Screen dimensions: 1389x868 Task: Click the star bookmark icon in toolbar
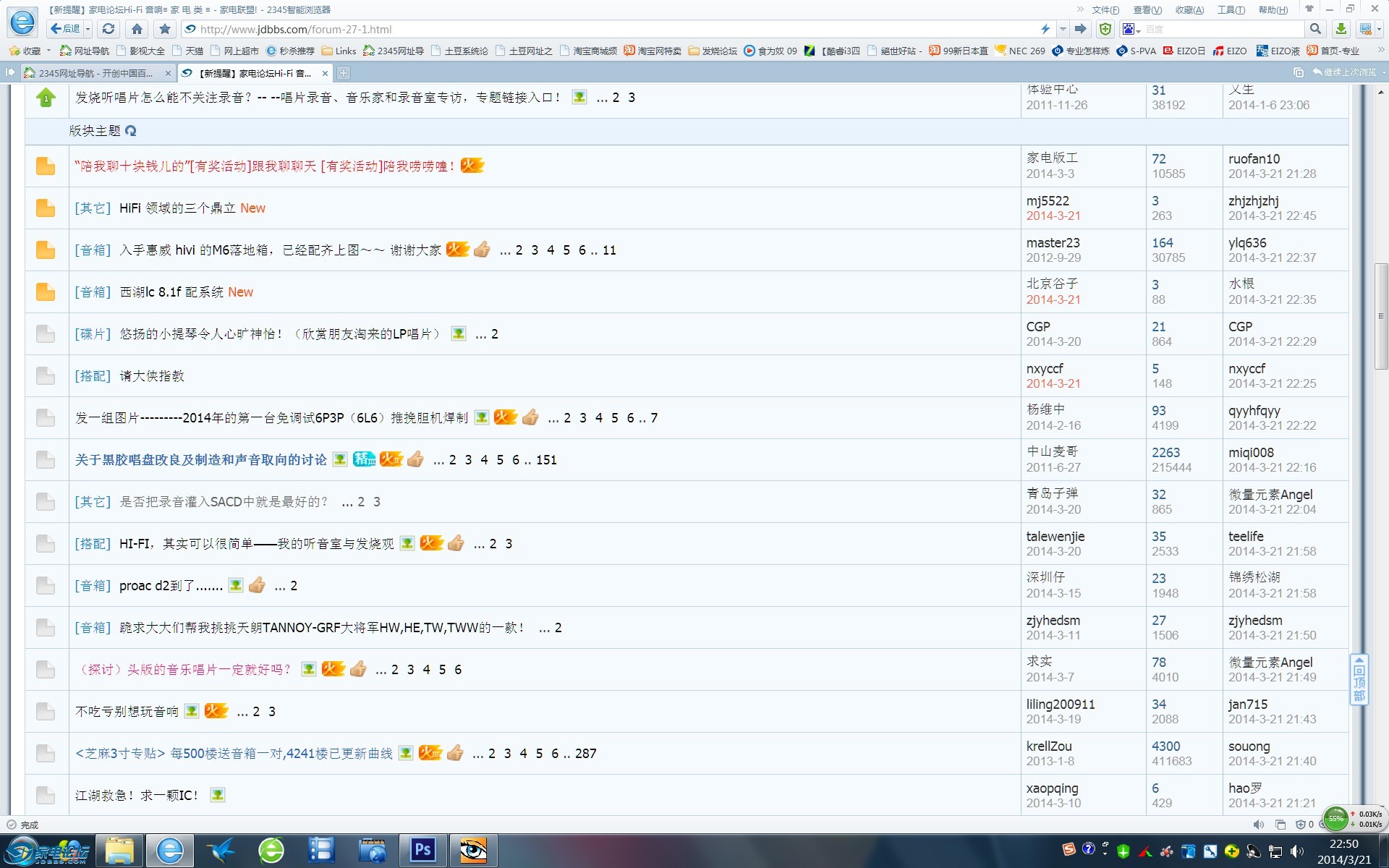165,29
